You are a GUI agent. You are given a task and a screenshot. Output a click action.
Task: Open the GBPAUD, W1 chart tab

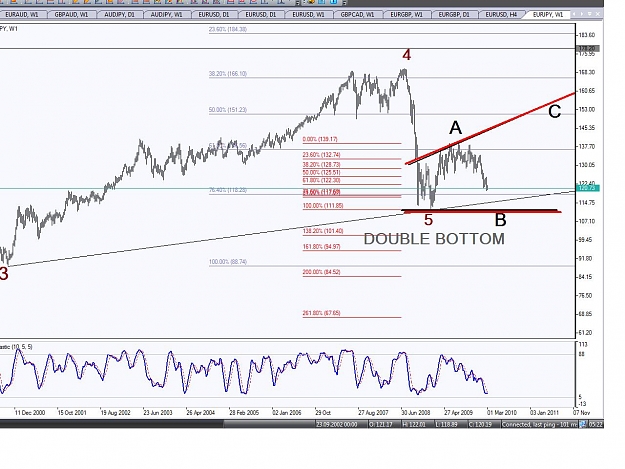click(71, 15)
